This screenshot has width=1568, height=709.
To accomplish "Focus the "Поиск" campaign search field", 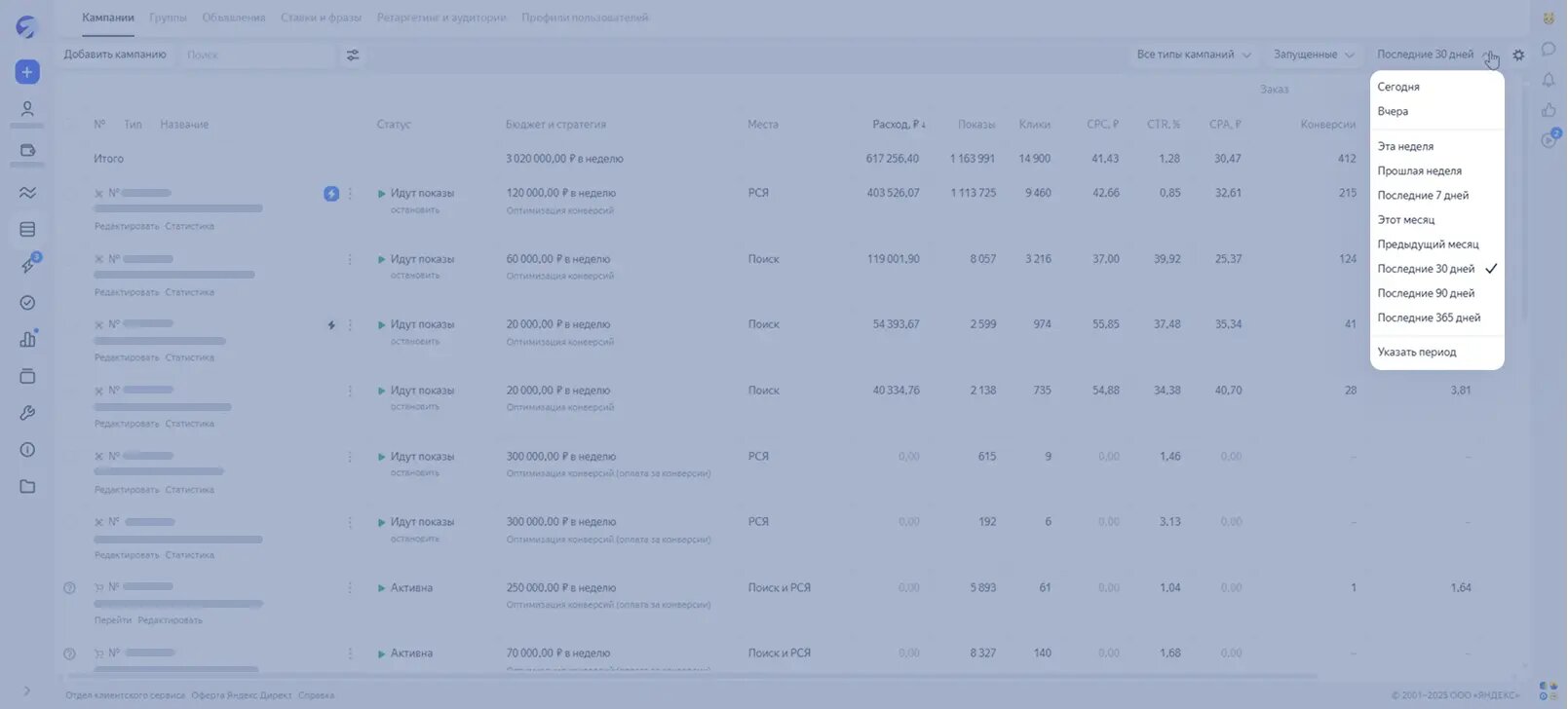I will (257, 56).
